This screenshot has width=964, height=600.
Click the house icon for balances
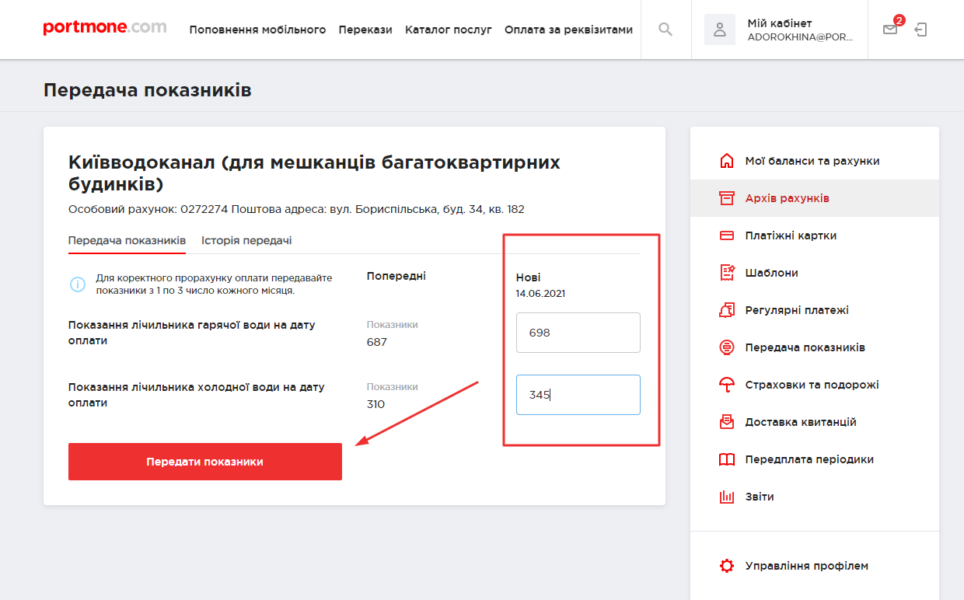[727, 160]
